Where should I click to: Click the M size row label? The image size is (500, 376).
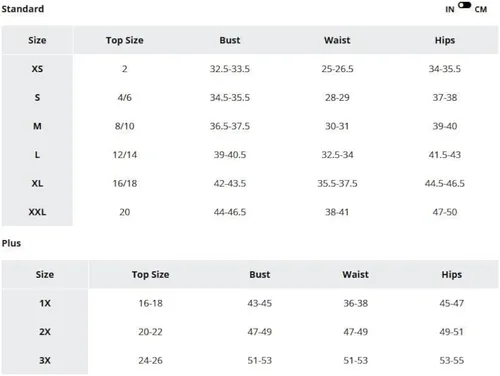tap(37, 126)
